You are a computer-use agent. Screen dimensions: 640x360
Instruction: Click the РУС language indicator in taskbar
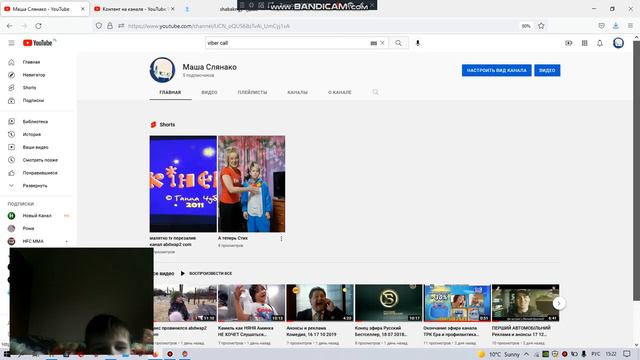coord(596,354)
